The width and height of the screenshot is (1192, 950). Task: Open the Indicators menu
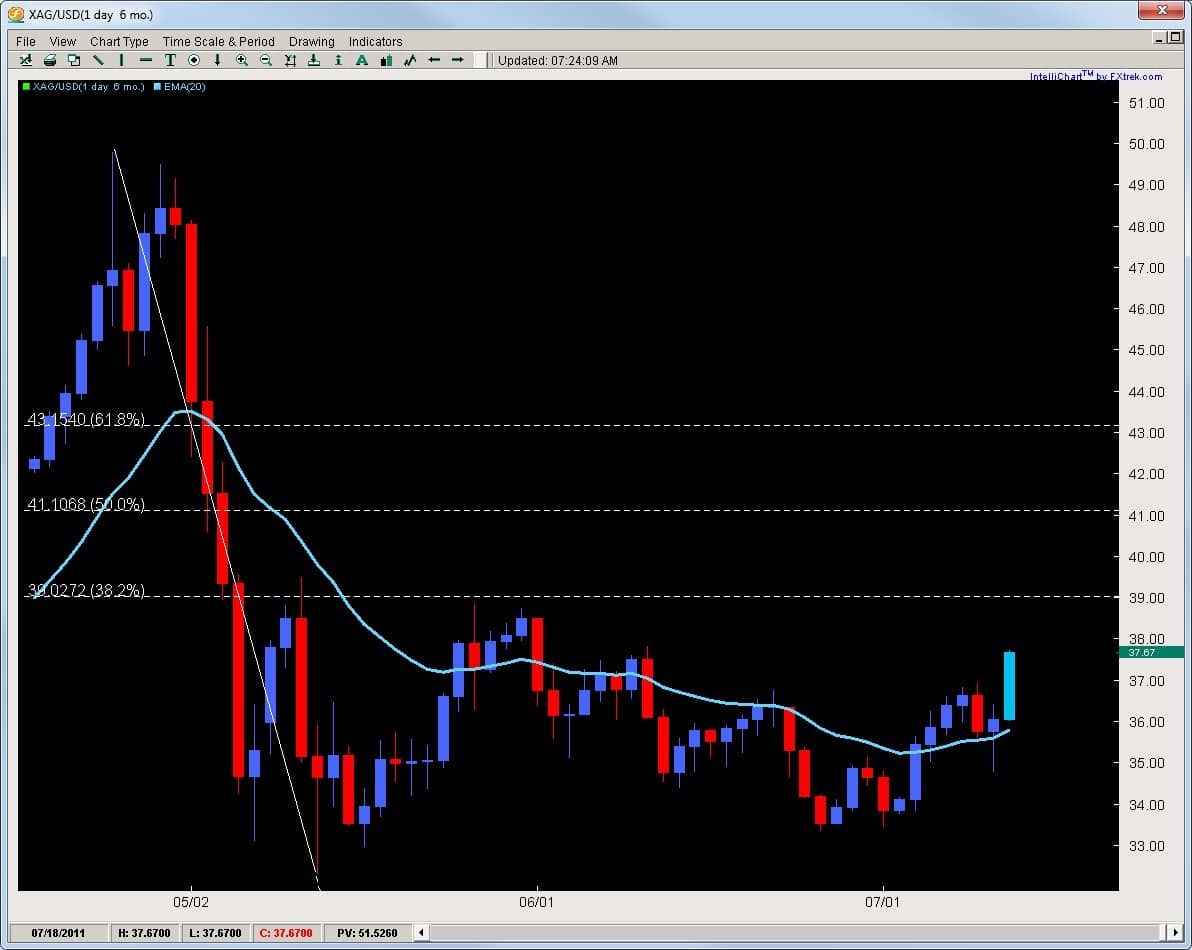pyautogui.click(x=376, y=41)
